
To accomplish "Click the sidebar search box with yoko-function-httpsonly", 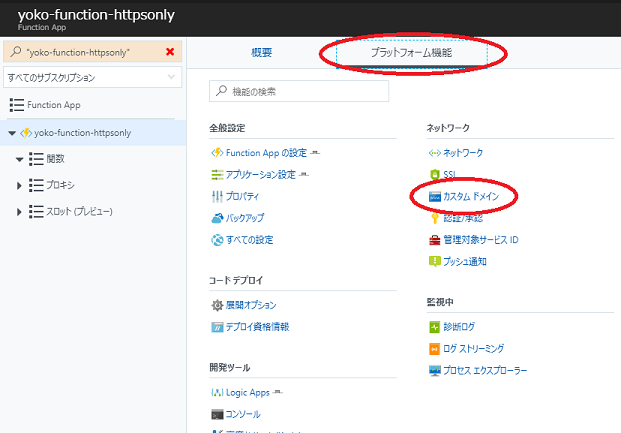I will pyautogui.click(x=92, y=52).
